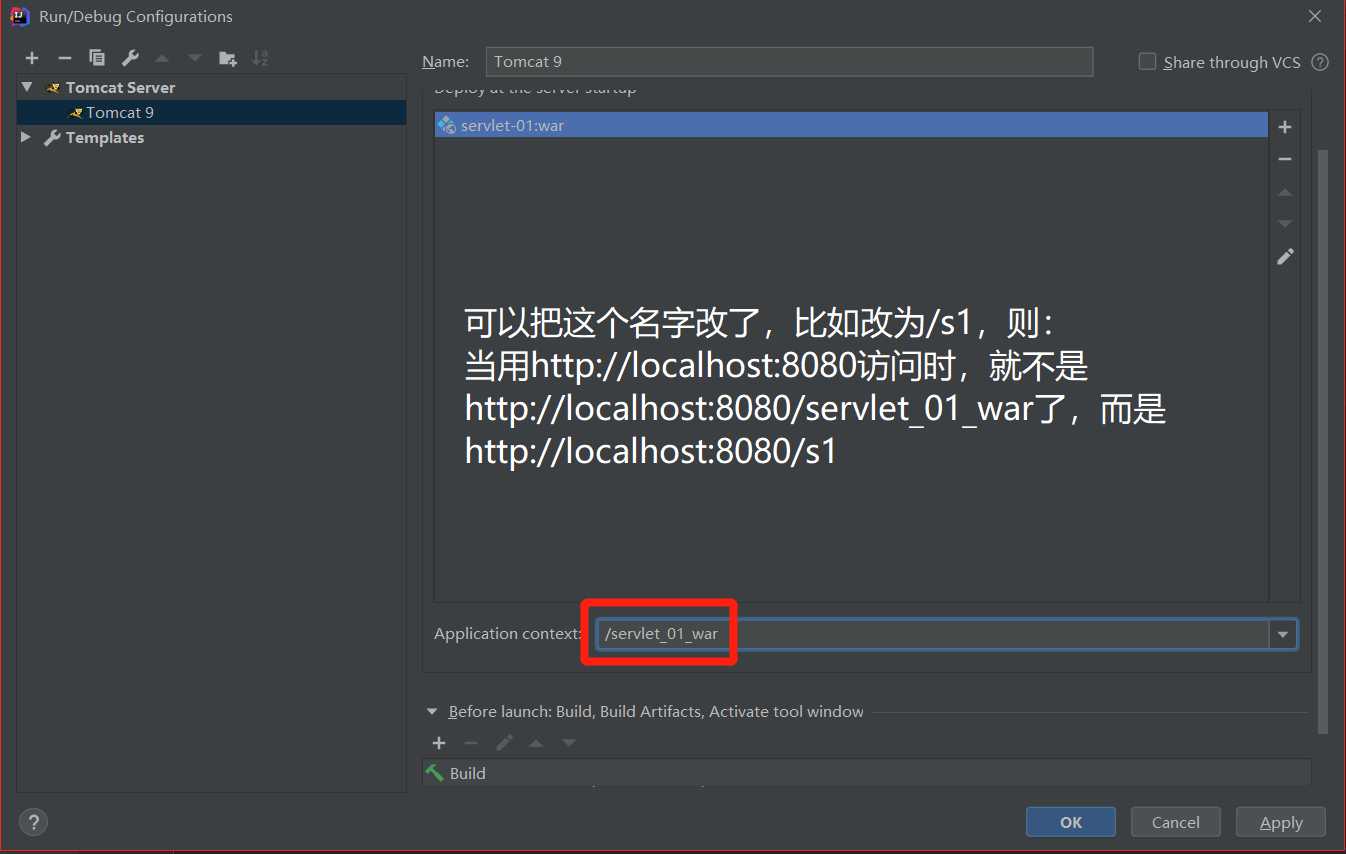The width and height of the screenshot is (1346, 854).
Task: Edit before launch task pencil icon
Action: point(505,743)
